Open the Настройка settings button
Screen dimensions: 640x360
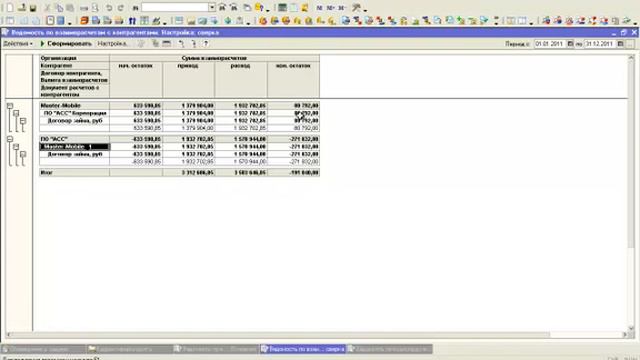(112, 43)
